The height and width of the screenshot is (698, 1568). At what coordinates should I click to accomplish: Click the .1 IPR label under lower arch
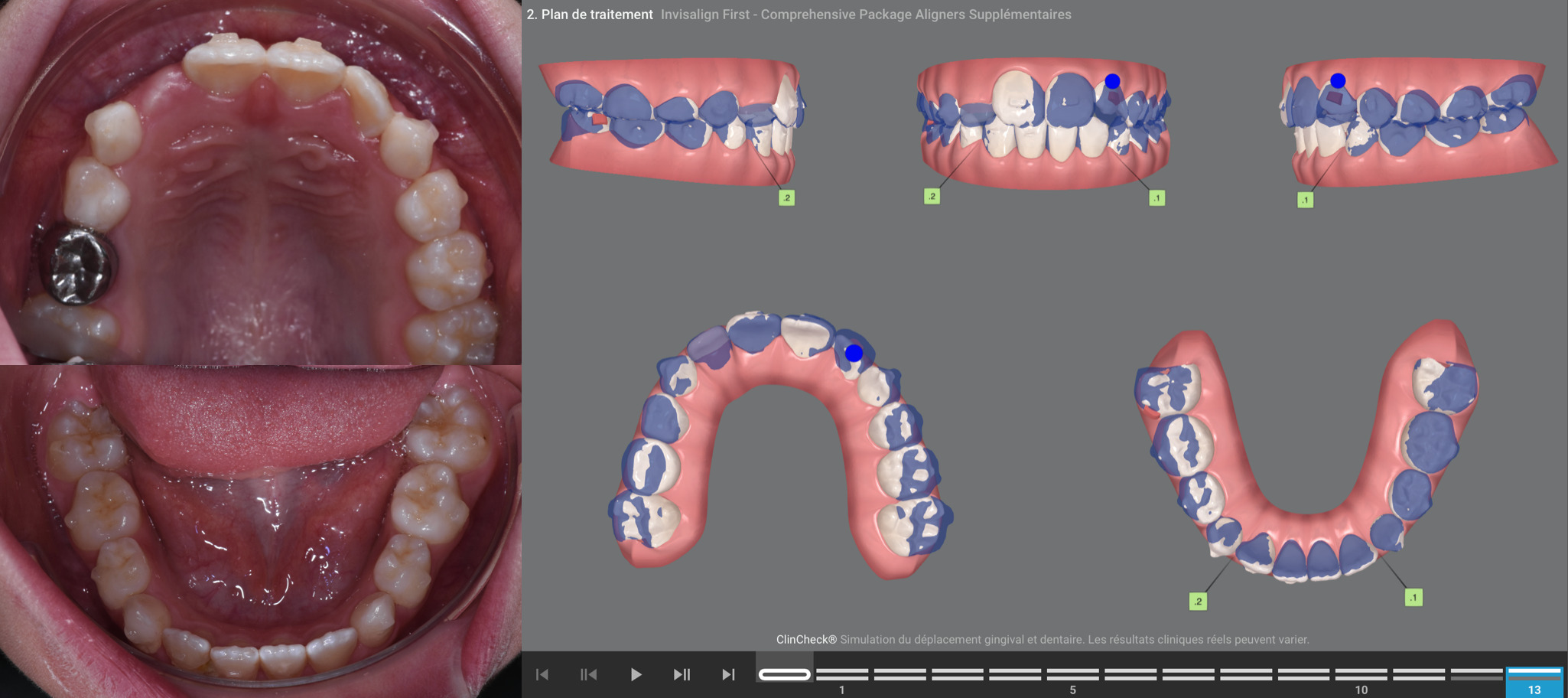click(1413, 597)
